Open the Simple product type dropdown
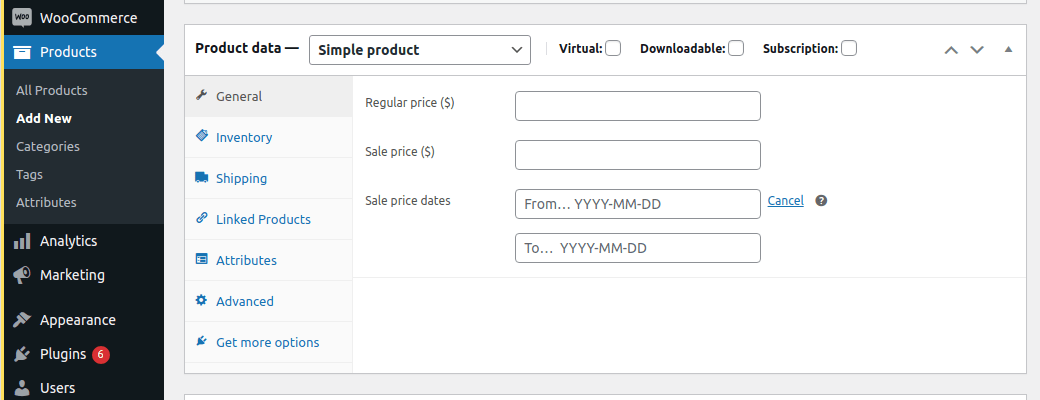1040x400 pixels. tap(420, 50)
